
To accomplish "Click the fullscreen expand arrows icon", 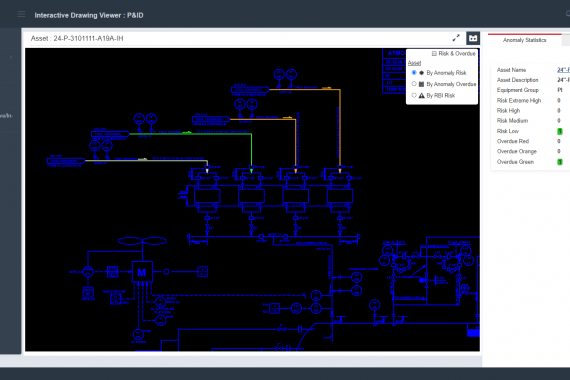I will coord(456,38).
